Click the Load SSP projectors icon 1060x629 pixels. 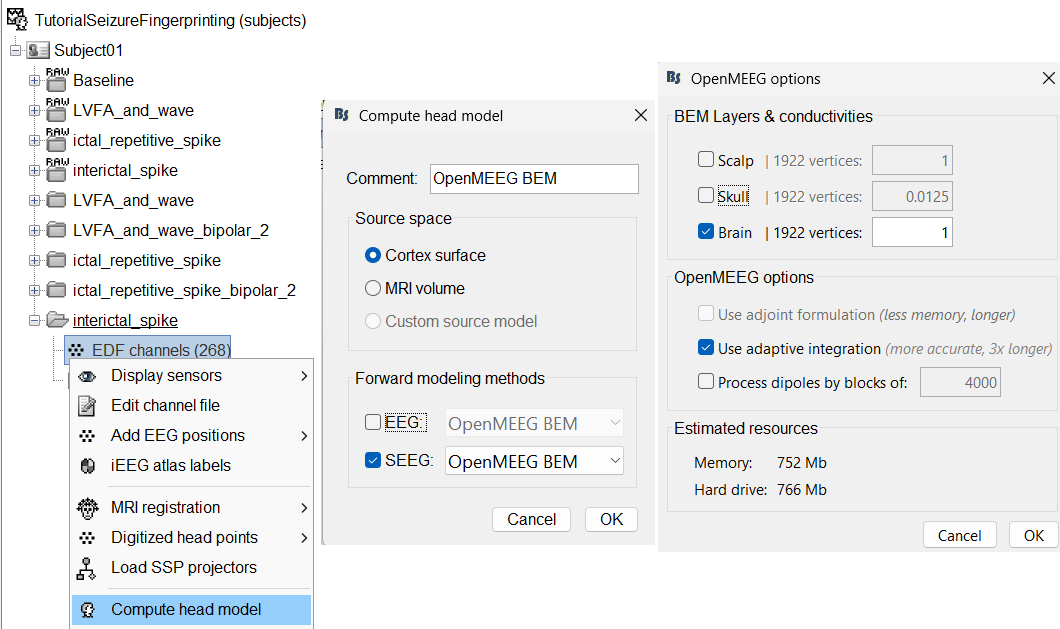88,568
